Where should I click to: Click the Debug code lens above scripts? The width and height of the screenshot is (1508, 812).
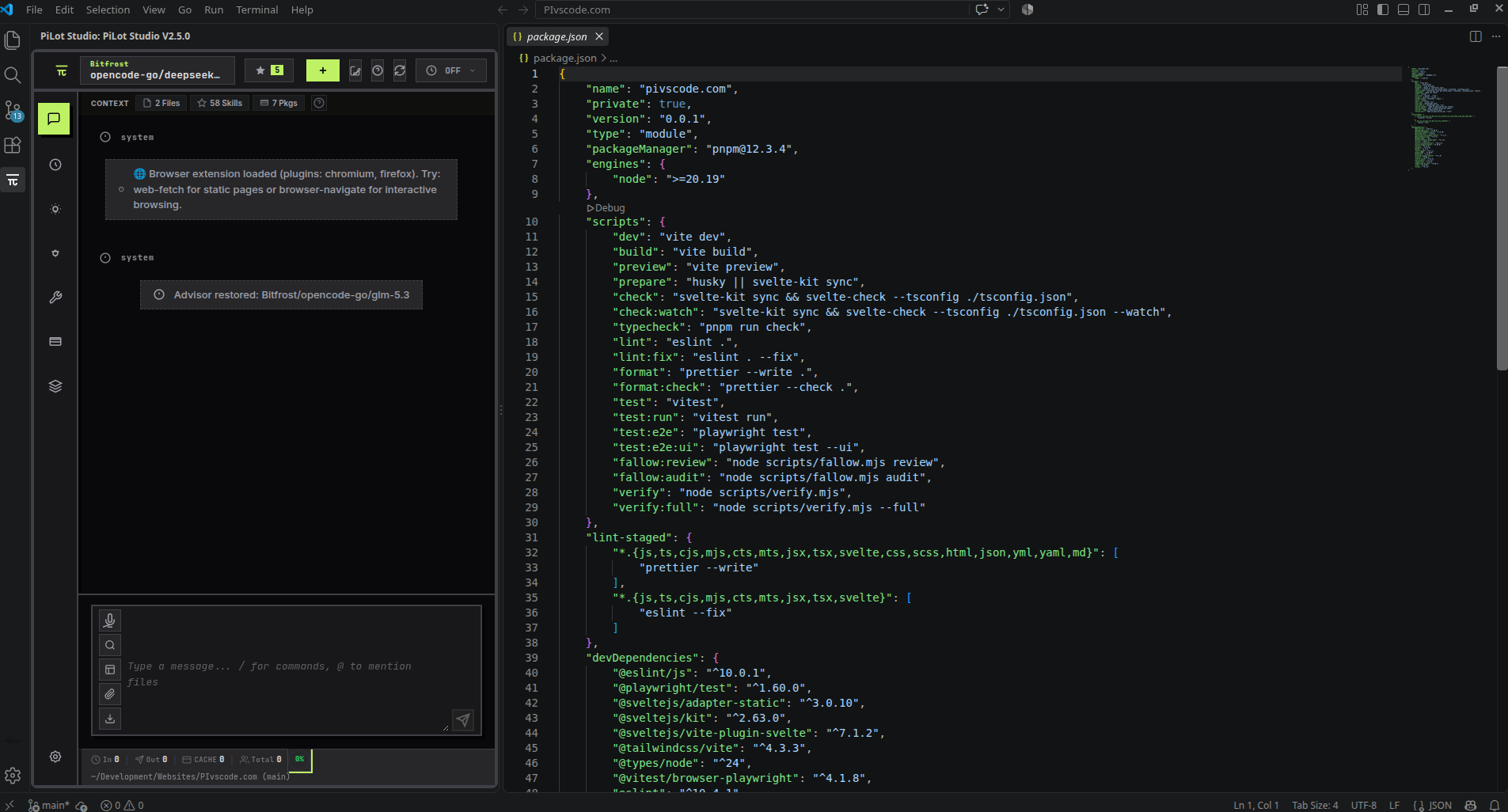coord(606,208)
